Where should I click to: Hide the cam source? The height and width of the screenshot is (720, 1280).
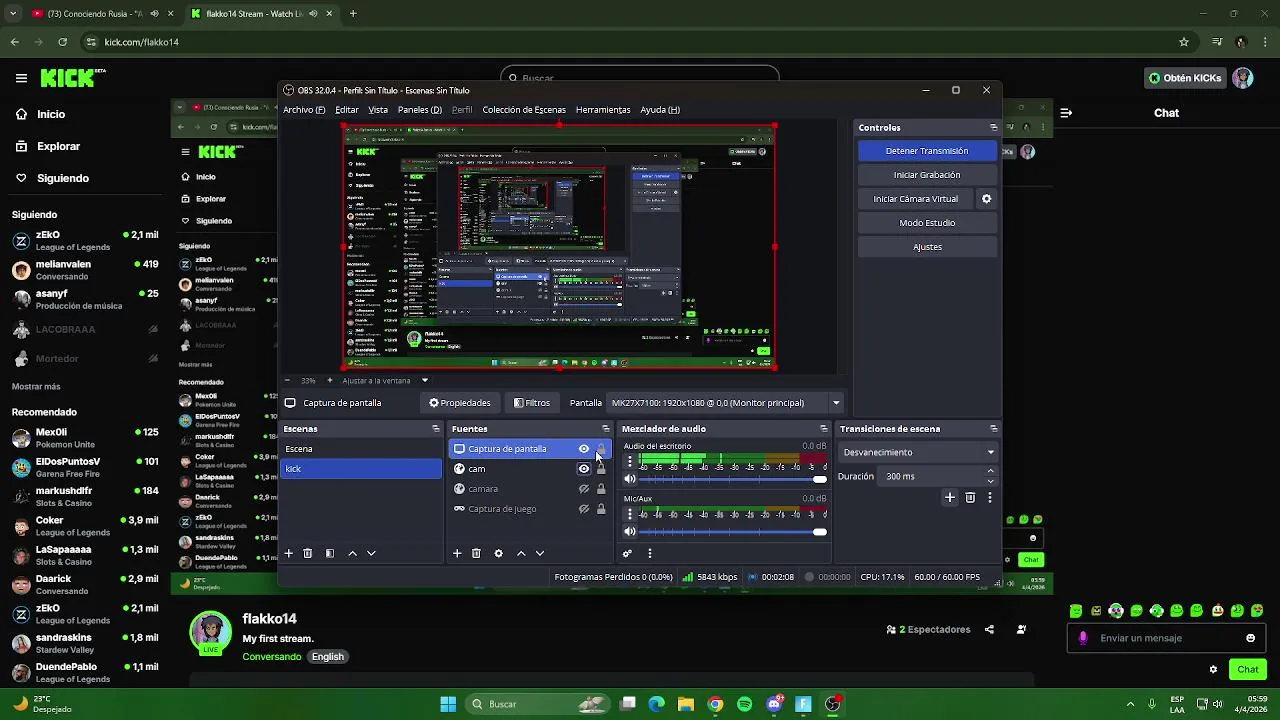pyautogui.click(x=584, y=469)
